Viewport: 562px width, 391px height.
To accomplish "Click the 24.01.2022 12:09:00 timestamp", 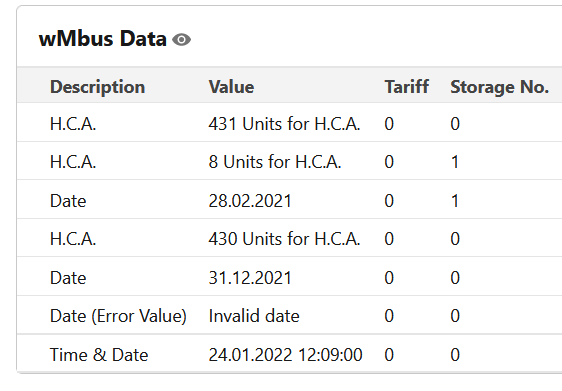I will click(285, 355).
